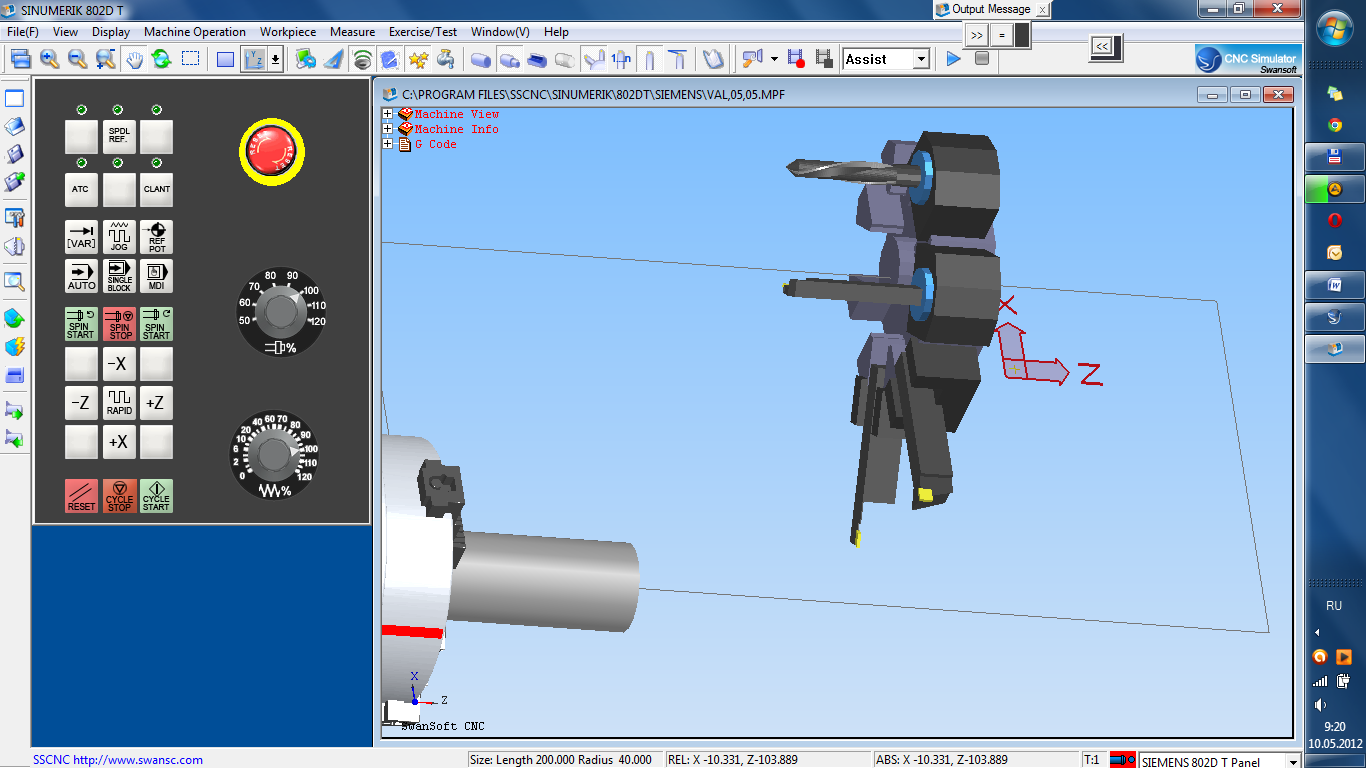Click the red-dot start recording icon
This screenshot has height=768, width=1366.
(x=797, y=59)
